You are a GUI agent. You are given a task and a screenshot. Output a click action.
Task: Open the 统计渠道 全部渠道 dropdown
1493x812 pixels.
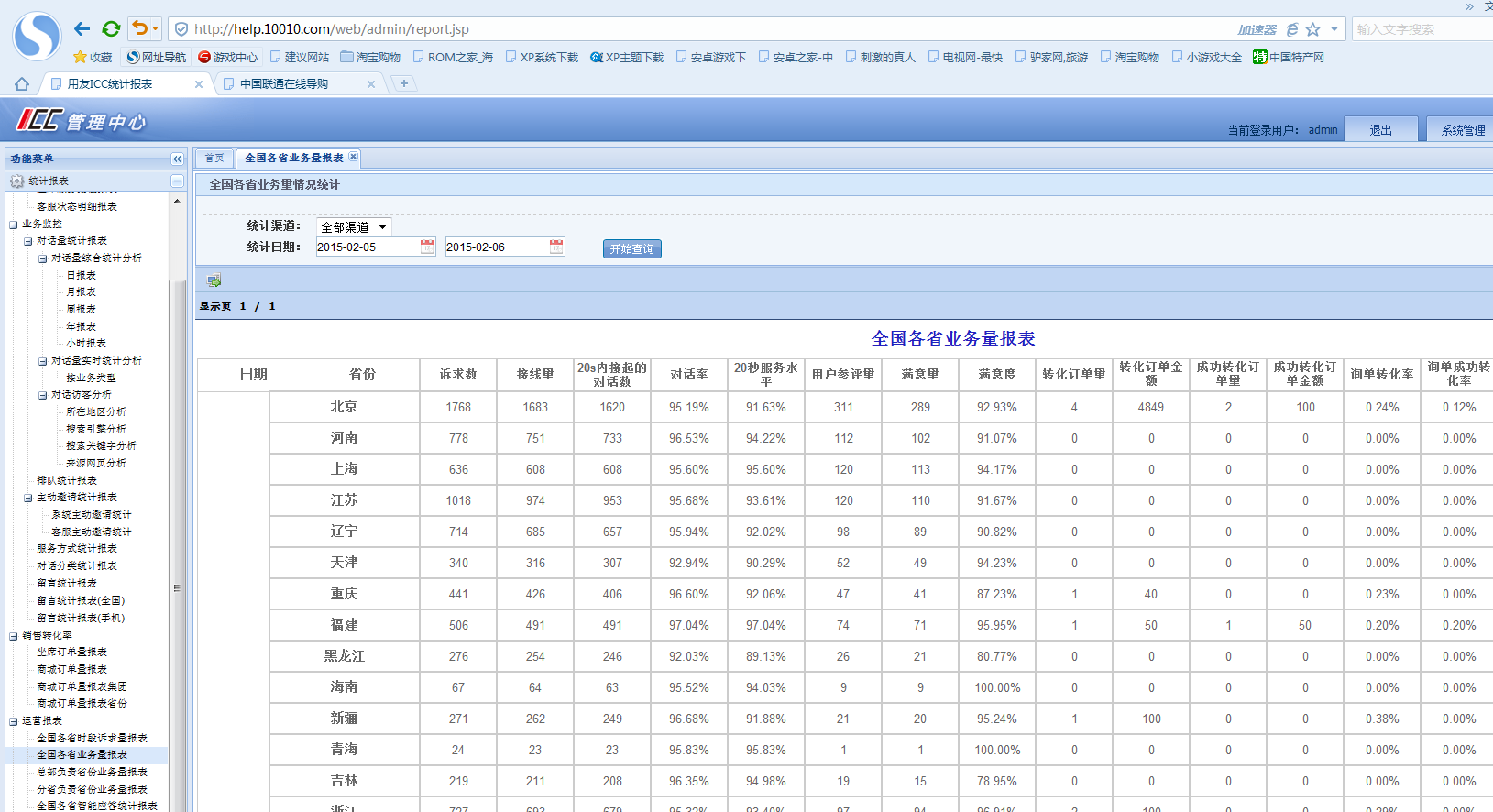pyautogui.click(x=354, y=226)
